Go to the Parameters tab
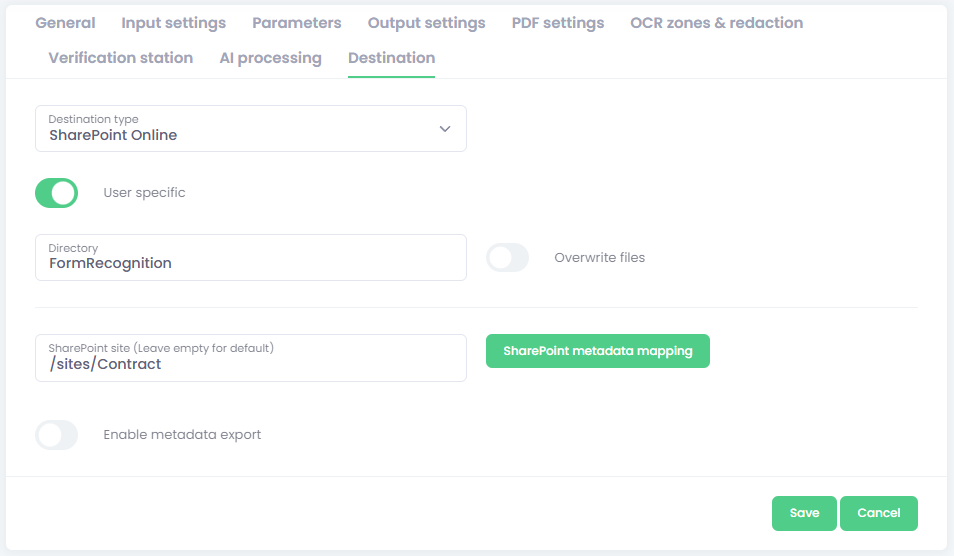 tap(296, 23)
